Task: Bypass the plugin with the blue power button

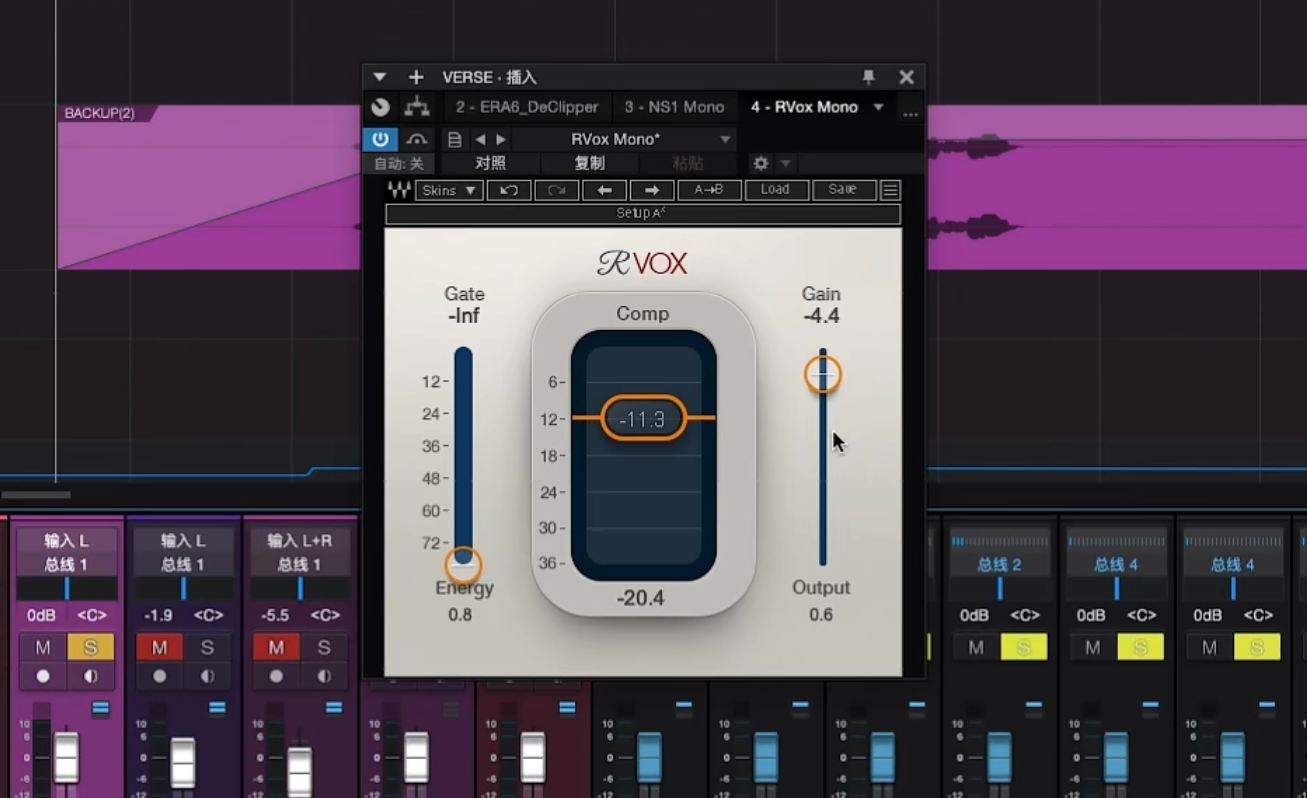Action: (x=380, y=139)
